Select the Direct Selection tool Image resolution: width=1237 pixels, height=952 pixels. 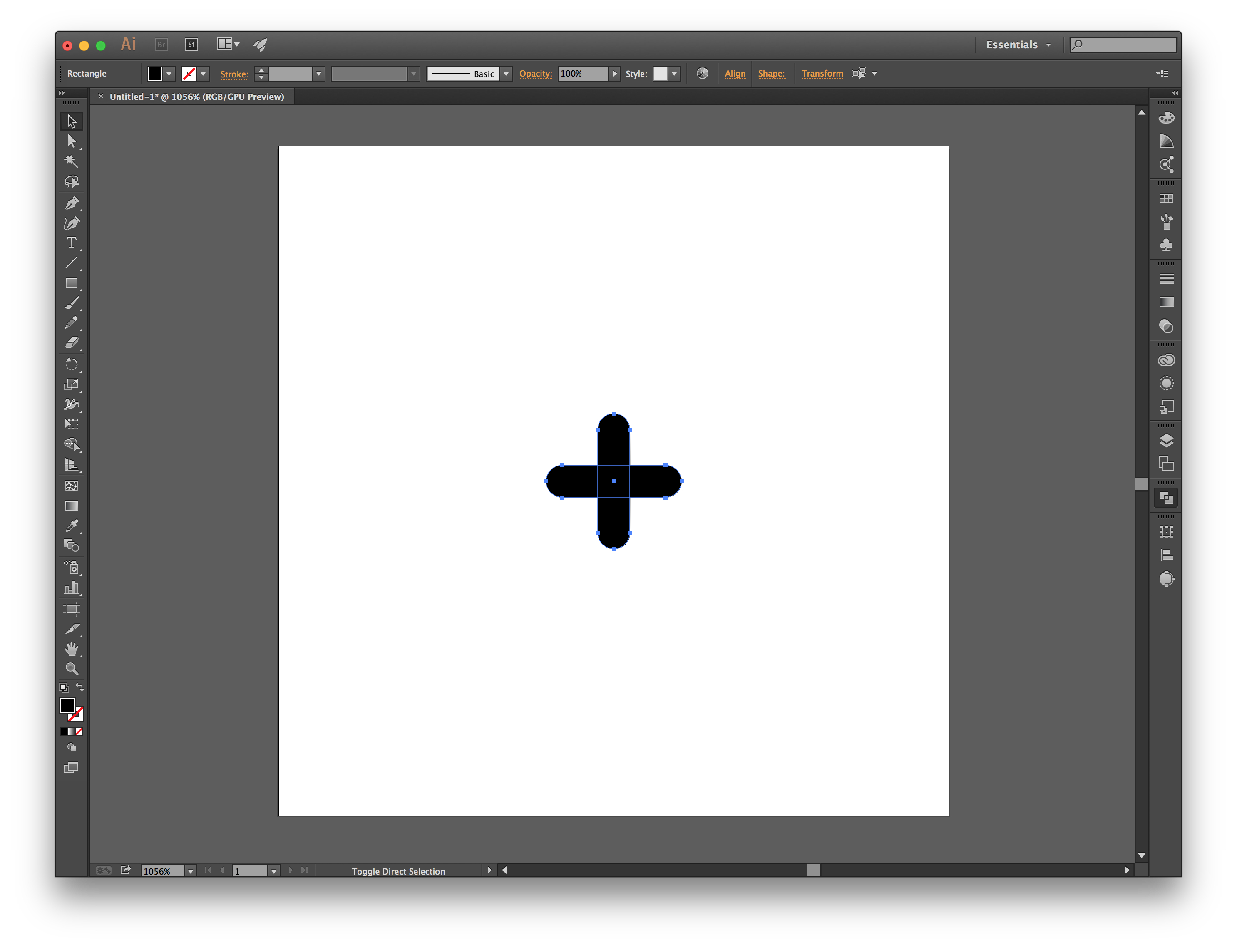coord(71,141)
